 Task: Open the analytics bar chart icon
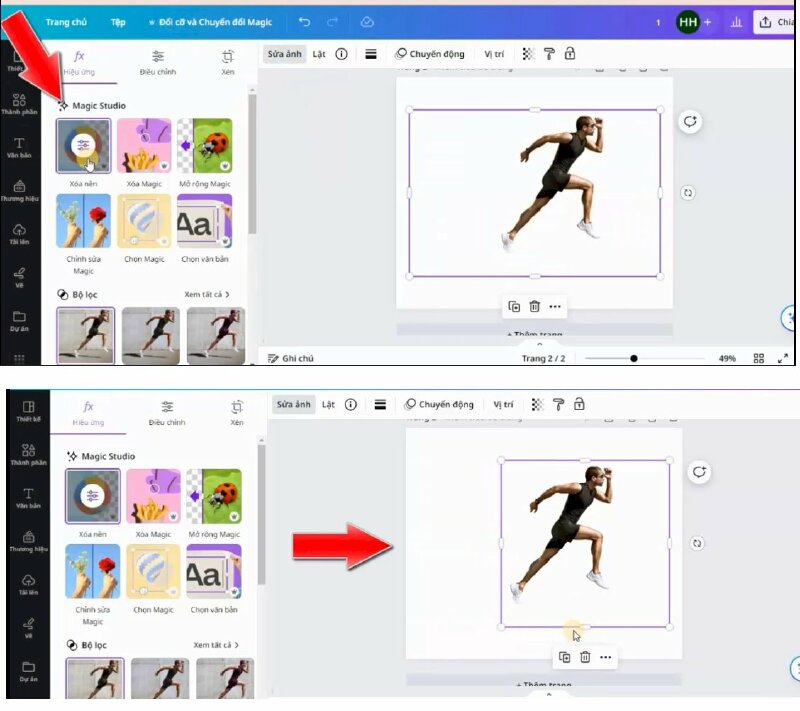coord(737,21)
